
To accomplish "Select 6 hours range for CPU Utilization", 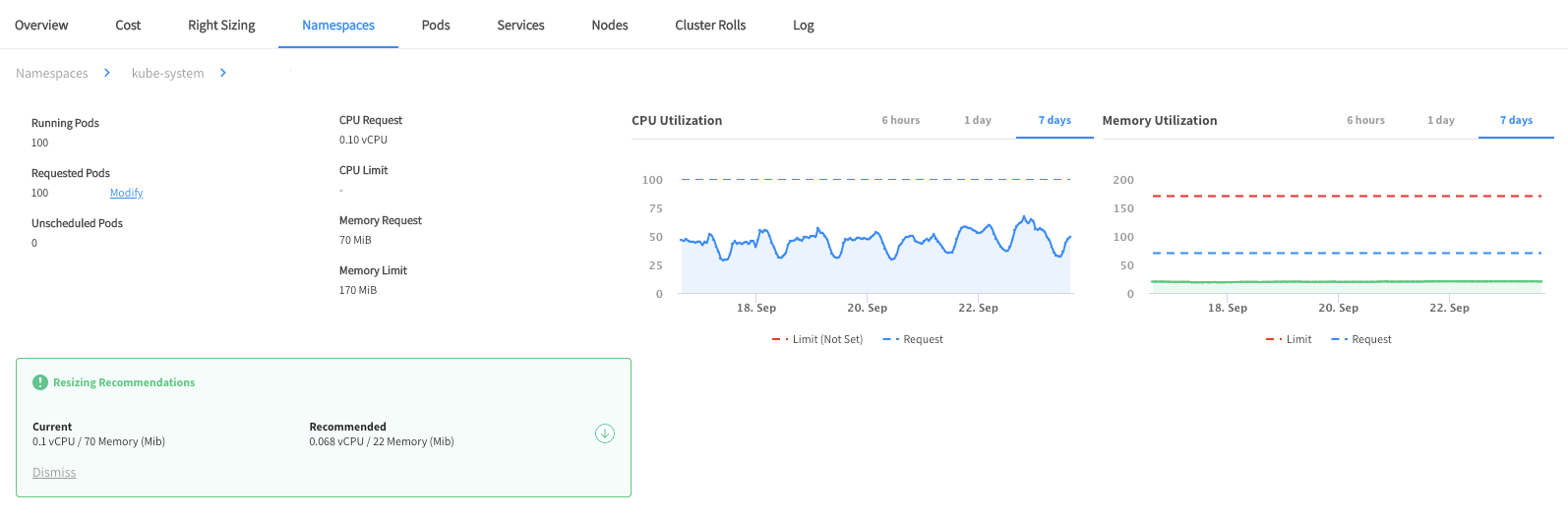I will tap(900, 120).
